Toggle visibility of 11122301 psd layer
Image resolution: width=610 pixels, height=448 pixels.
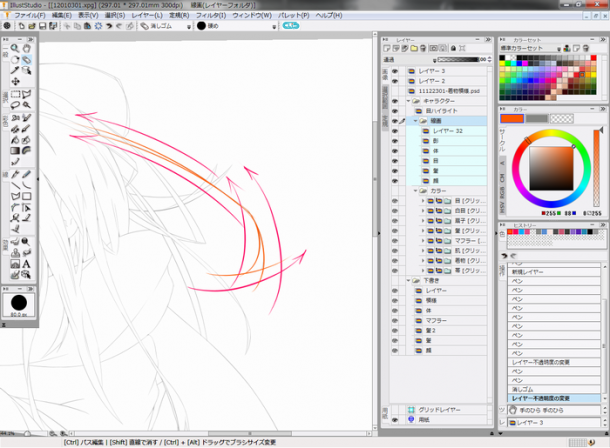pyautogui.click(x=394, y=91)
